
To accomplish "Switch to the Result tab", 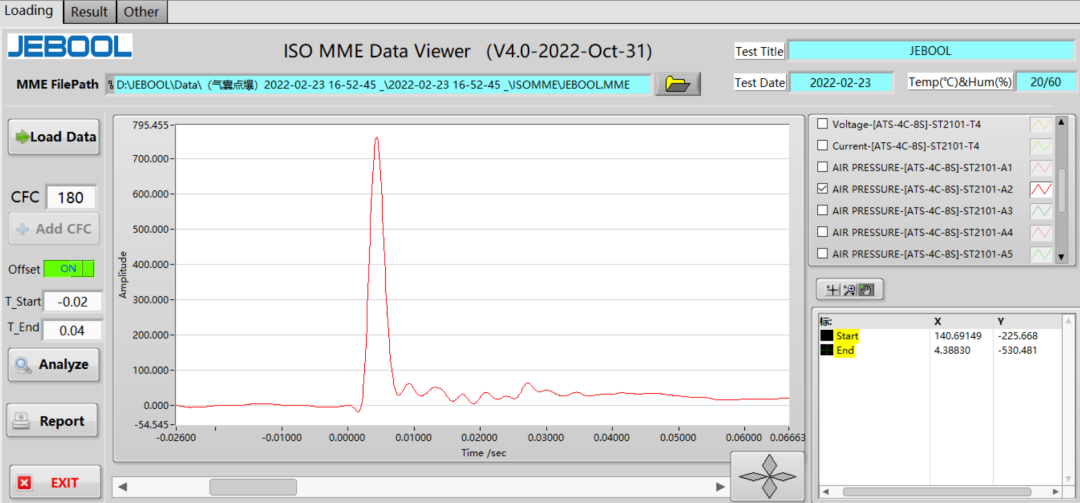I will coord(89,12).
